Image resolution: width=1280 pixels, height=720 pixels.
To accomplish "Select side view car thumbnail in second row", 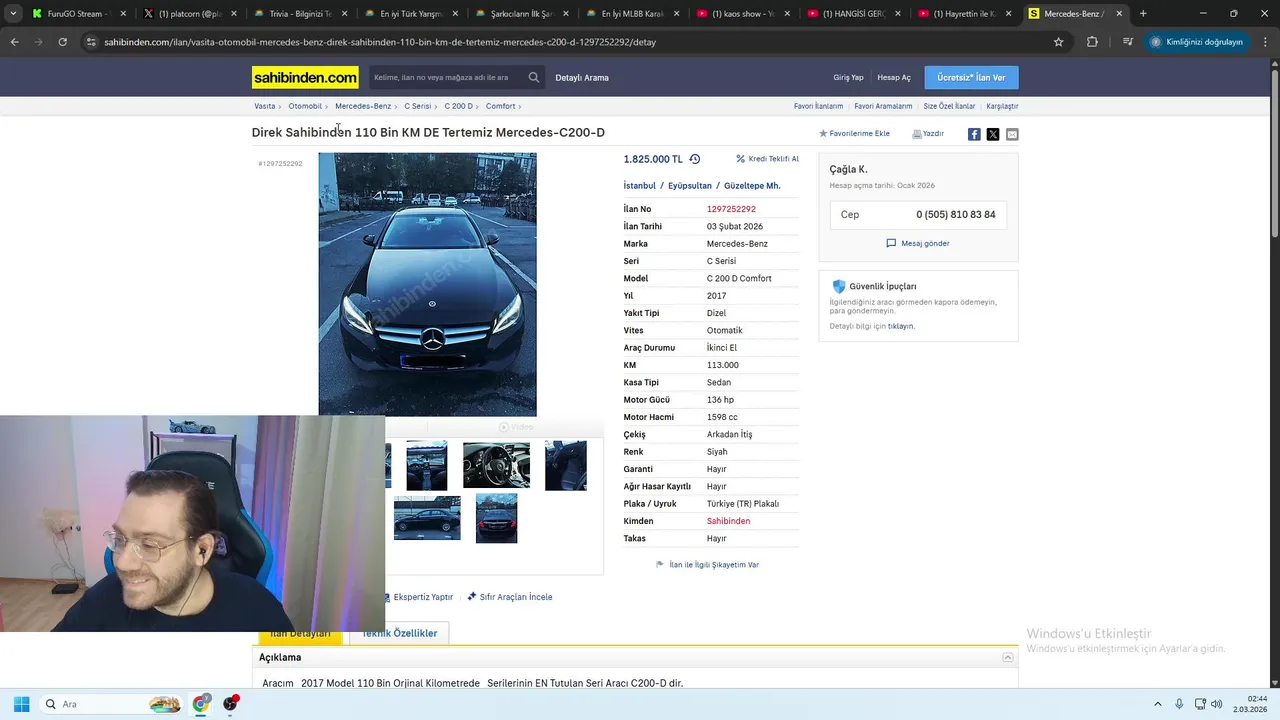I will pyautogui.click(x=427, y=518).
